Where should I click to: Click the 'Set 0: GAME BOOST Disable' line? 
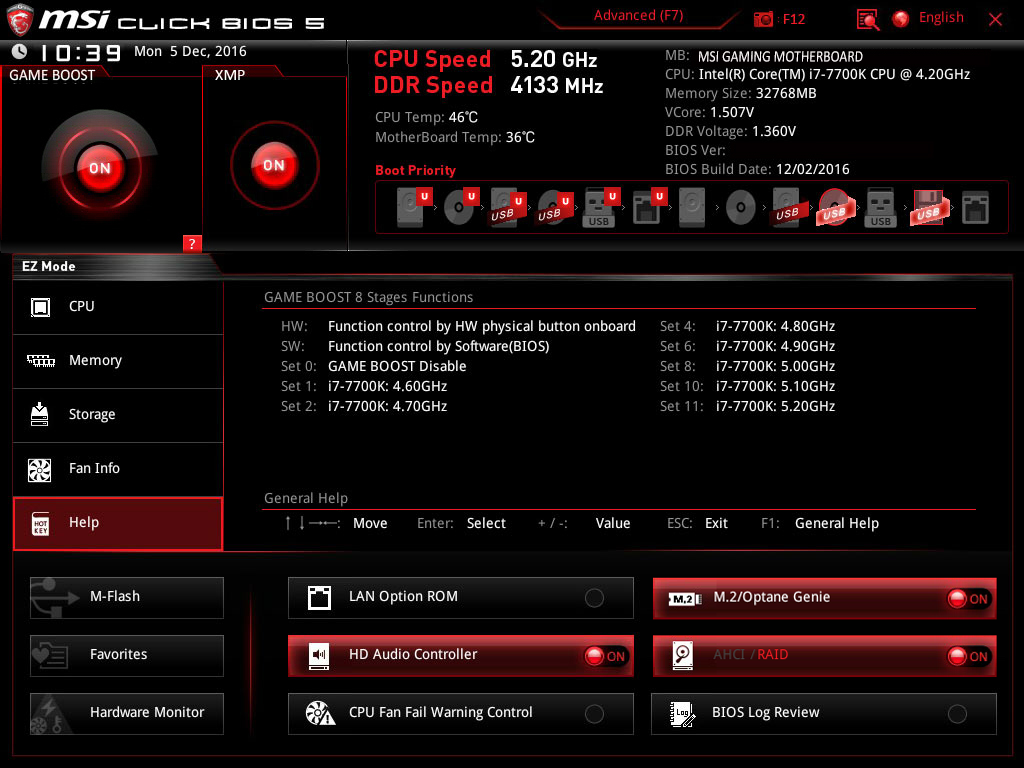click(374, 366)
